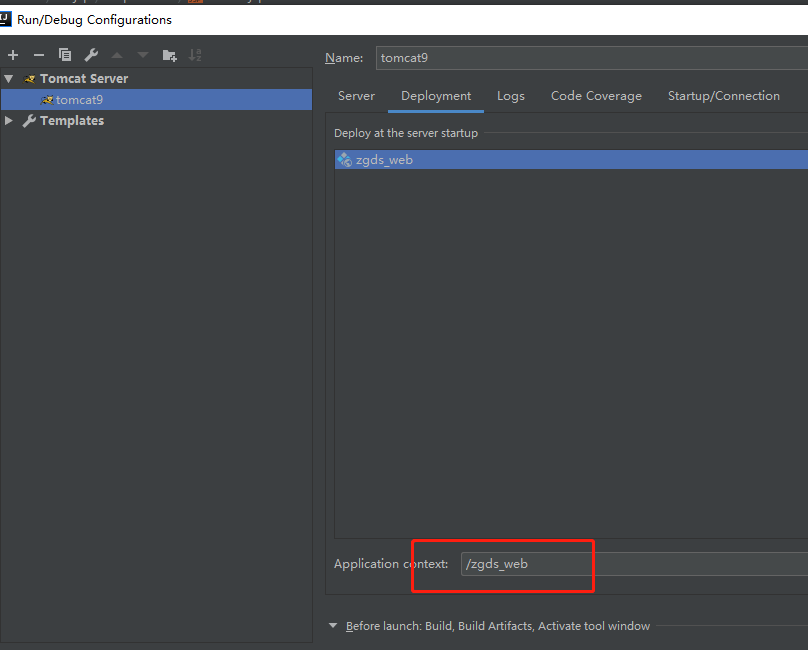Open the Logs tab
808x650 pixels.
511,96
